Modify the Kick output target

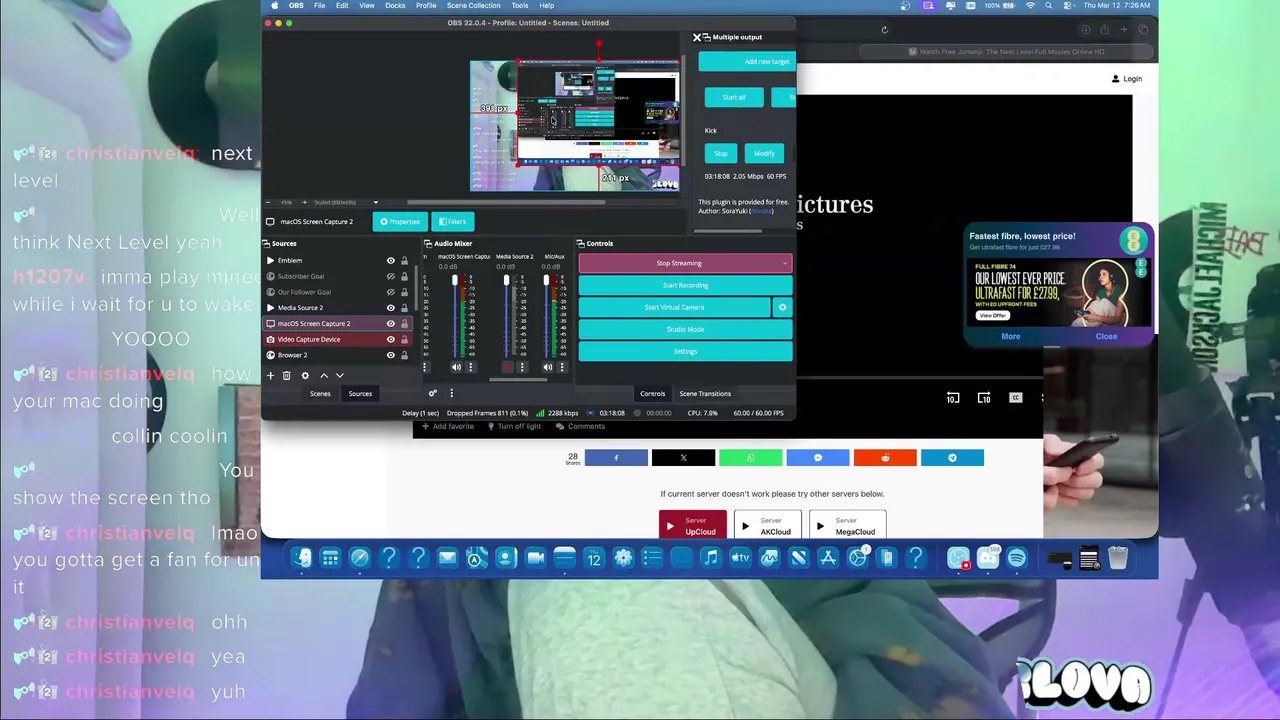point(764,153)
